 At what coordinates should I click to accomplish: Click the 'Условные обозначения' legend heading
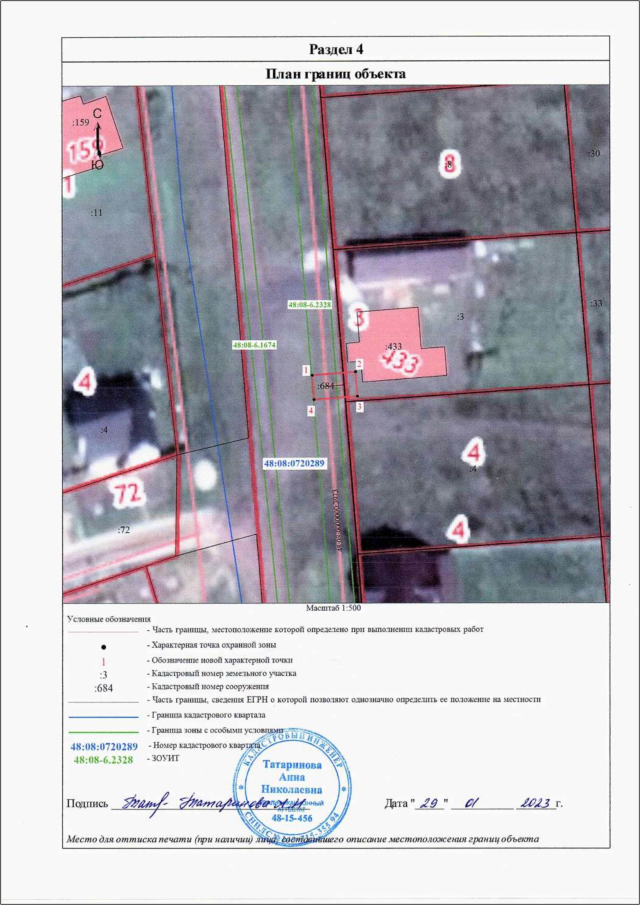click(107, 619)
